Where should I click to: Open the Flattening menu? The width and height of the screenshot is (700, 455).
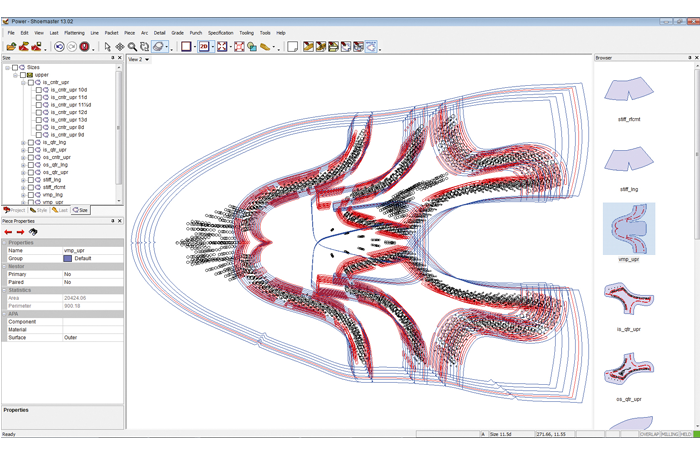tap(75, 33)
